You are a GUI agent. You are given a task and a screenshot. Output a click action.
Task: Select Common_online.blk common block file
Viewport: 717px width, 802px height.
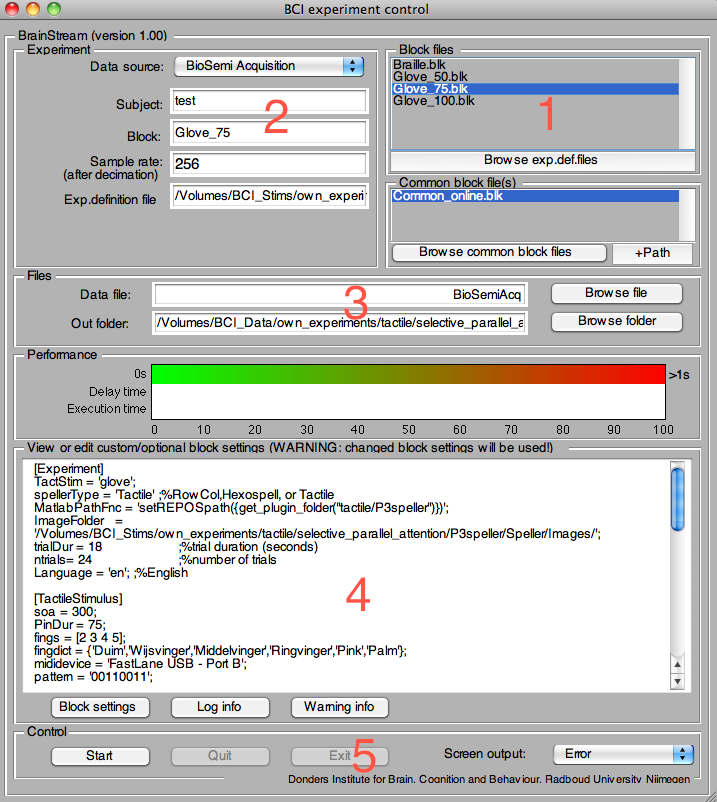[445, 196]
